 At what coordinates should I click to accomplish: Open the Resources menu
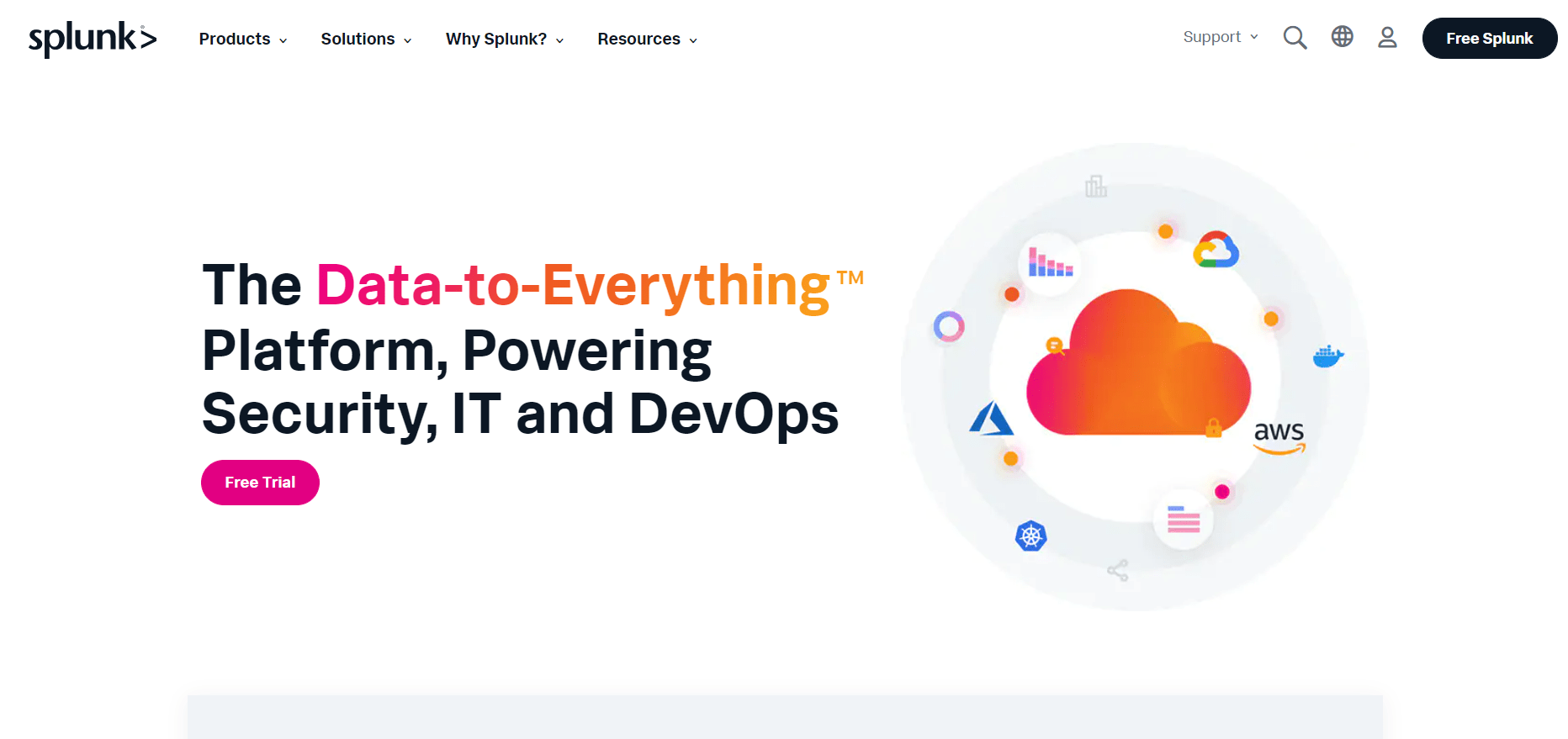[647, 40]
